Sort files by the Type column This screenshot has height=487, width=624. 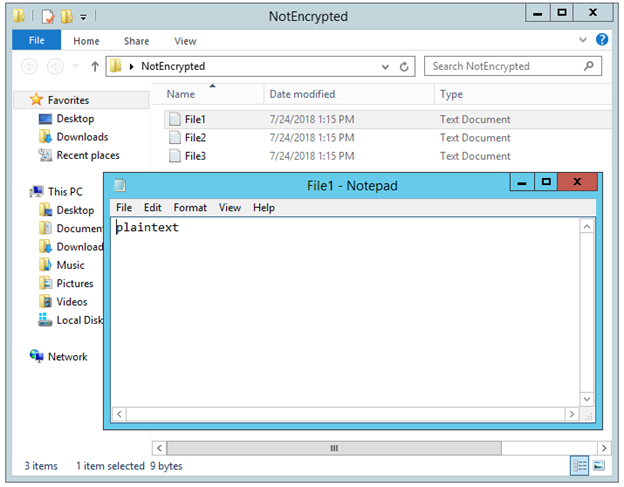point(451,94)
